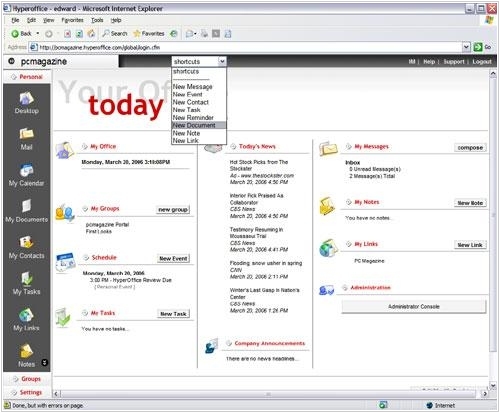Open Notes icon in sidebar

point(26,351)
